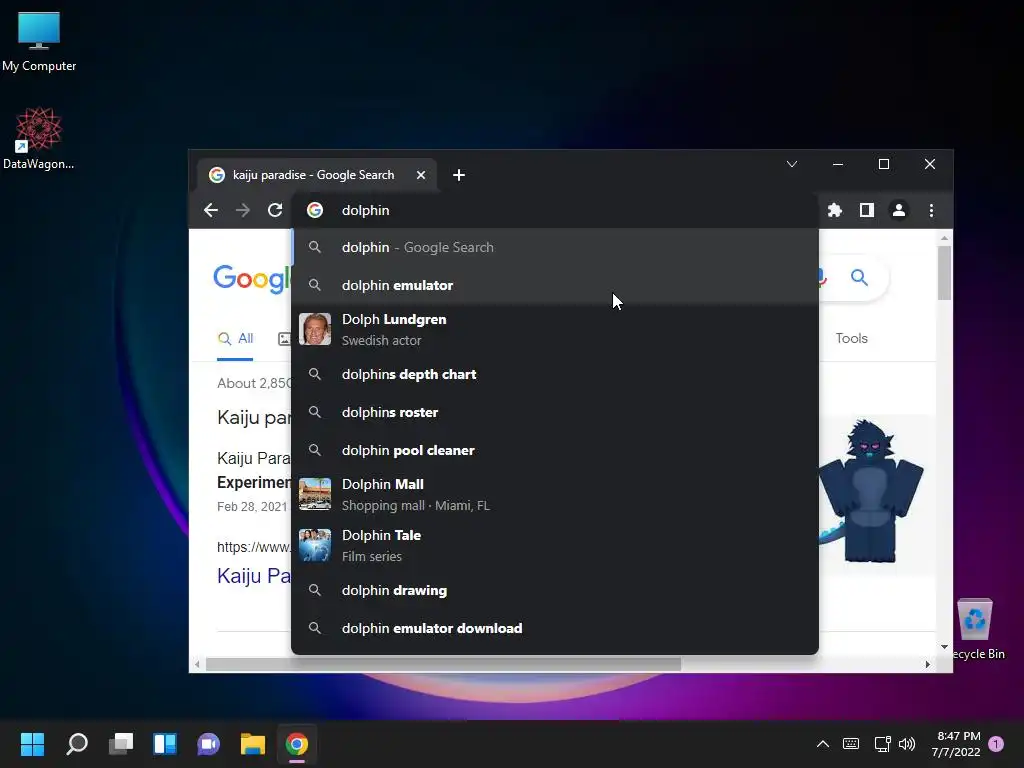Click the address bar showing dolphin
This screenshot has height=768, width=1024.
[555, 210]
